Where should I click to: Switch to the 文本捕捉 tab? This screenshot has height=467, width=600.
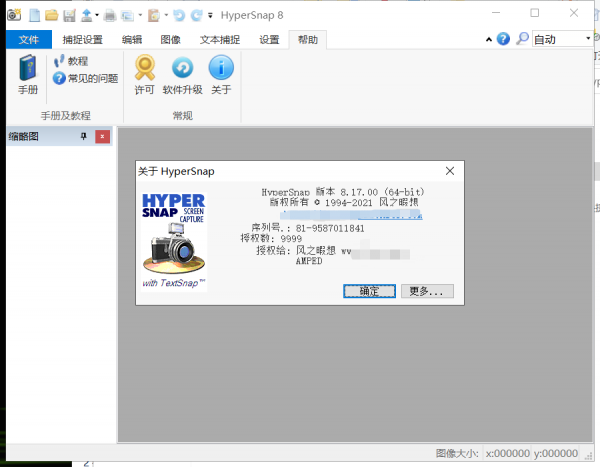(x=220, y=39)
